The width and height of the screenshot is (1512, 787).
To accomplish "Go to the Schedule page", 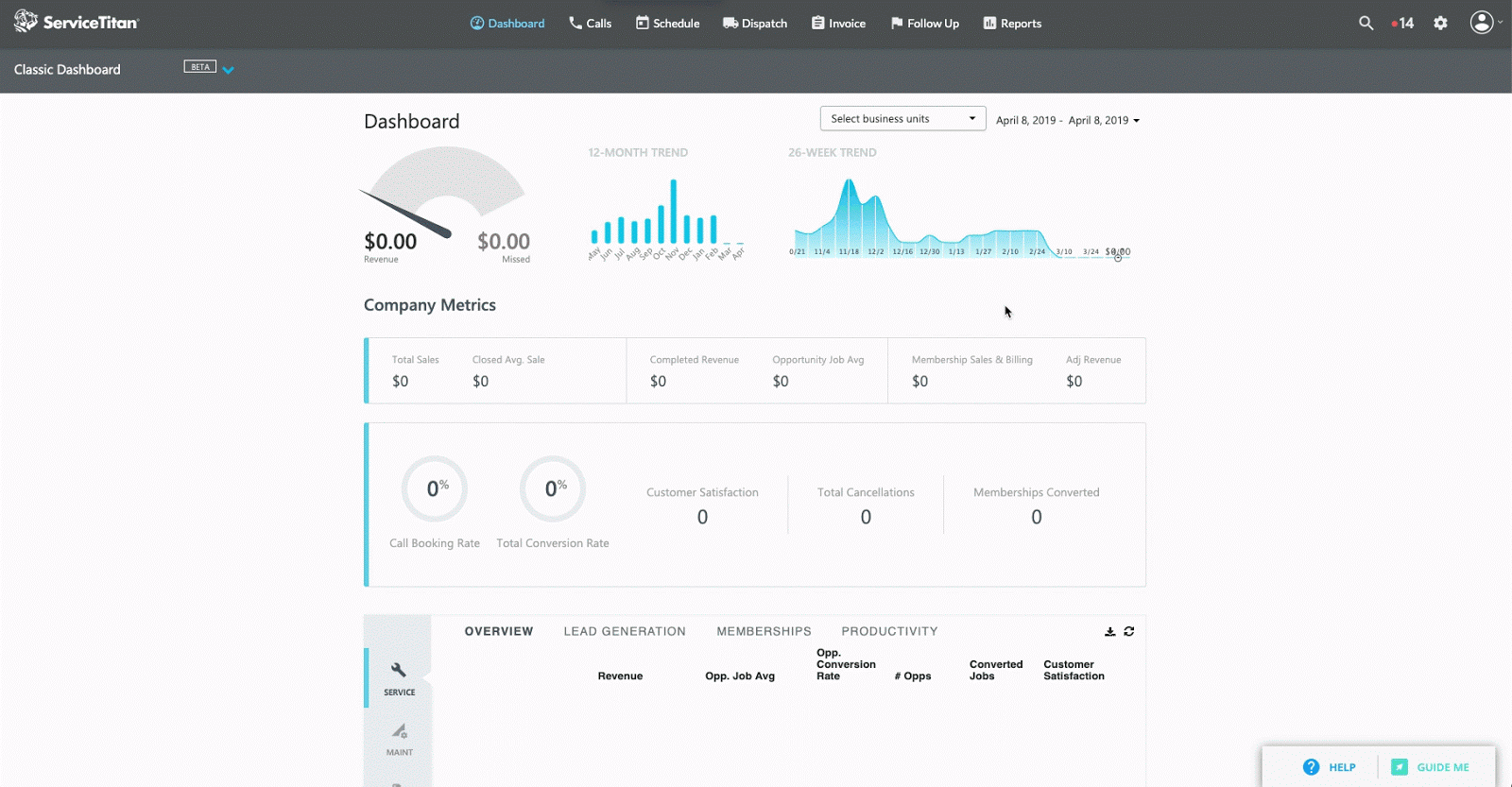I will click(x=667, y=24).
